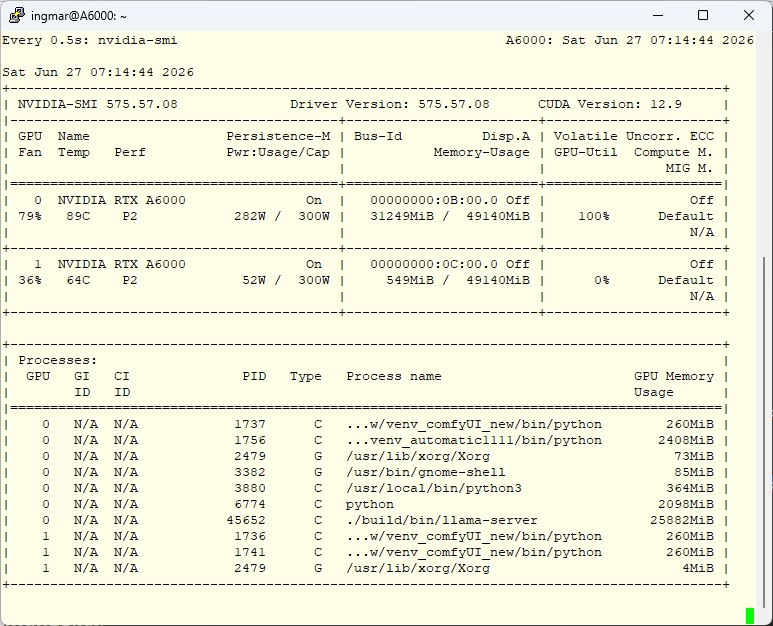Screen dimensions: 773x626
Task: Click the 'Process name' column header
Action: (394, 377)
